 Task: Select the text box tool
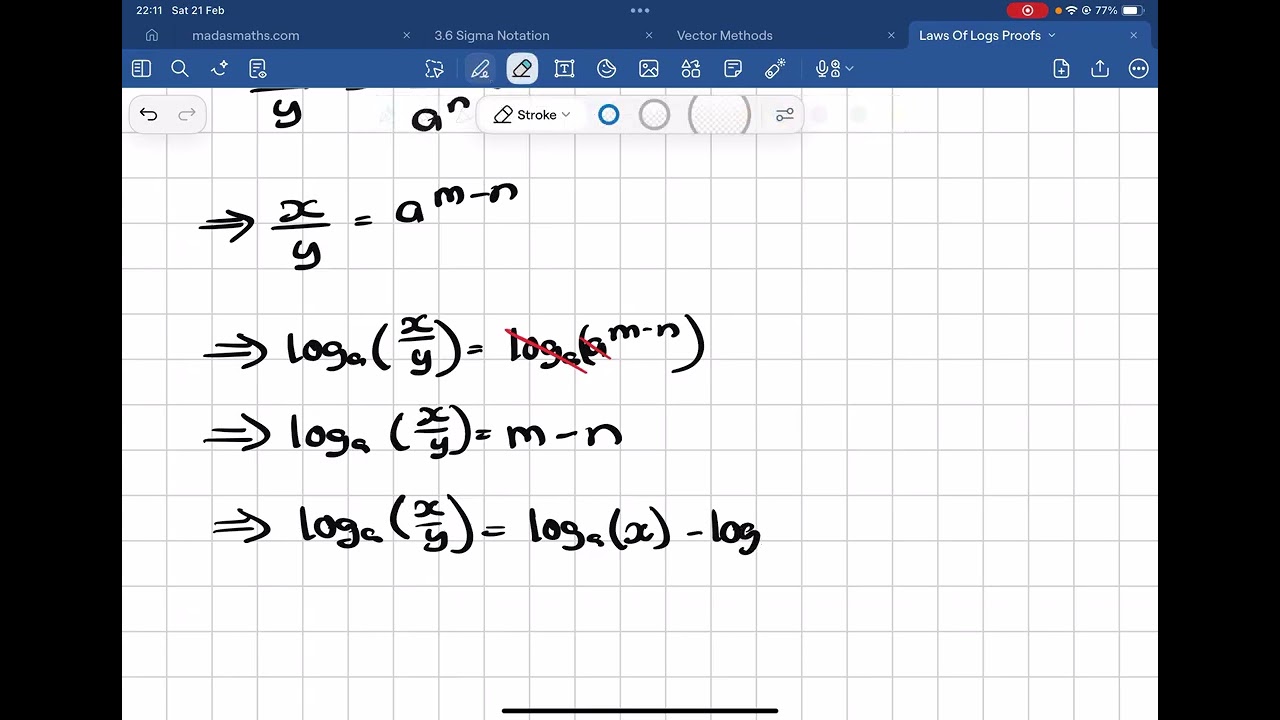[x=564, y=69]
